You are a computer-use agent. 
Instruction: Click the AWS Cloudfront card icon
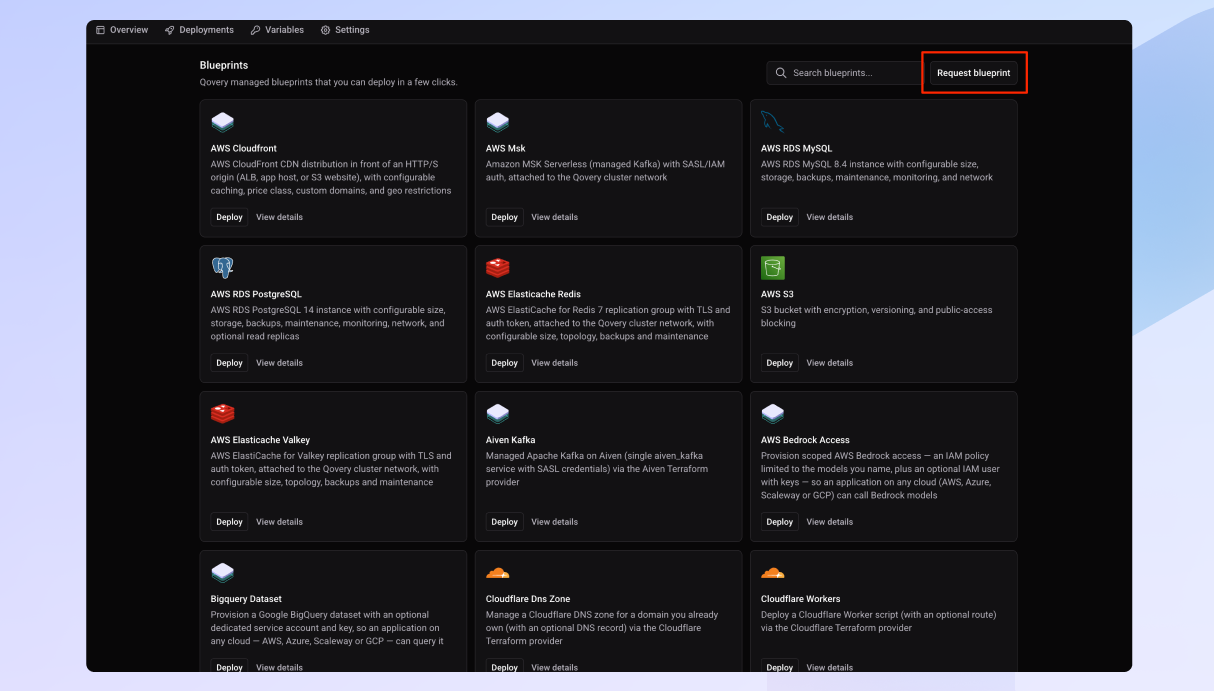(x=222, y=122)
